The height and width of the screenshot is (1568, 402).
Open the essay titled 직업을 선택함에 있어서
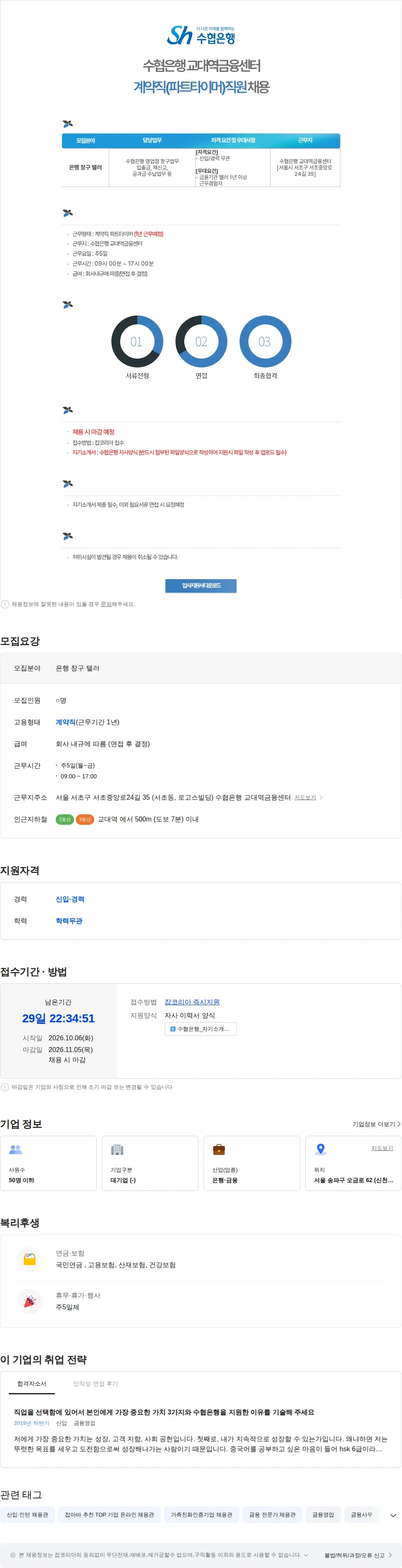164,1412
